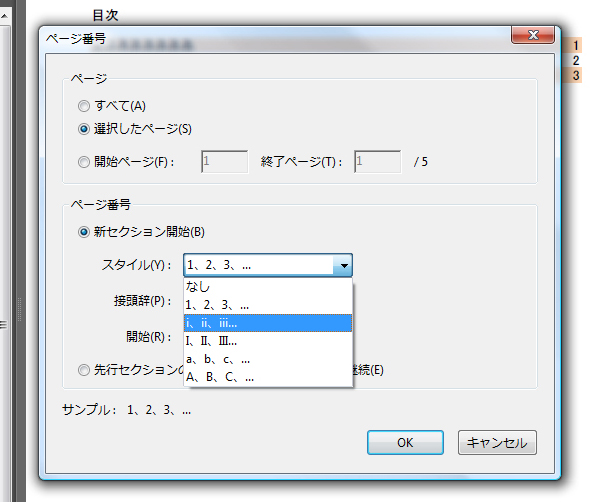Close the ページ番号 dialog with X

pos(533,35)
